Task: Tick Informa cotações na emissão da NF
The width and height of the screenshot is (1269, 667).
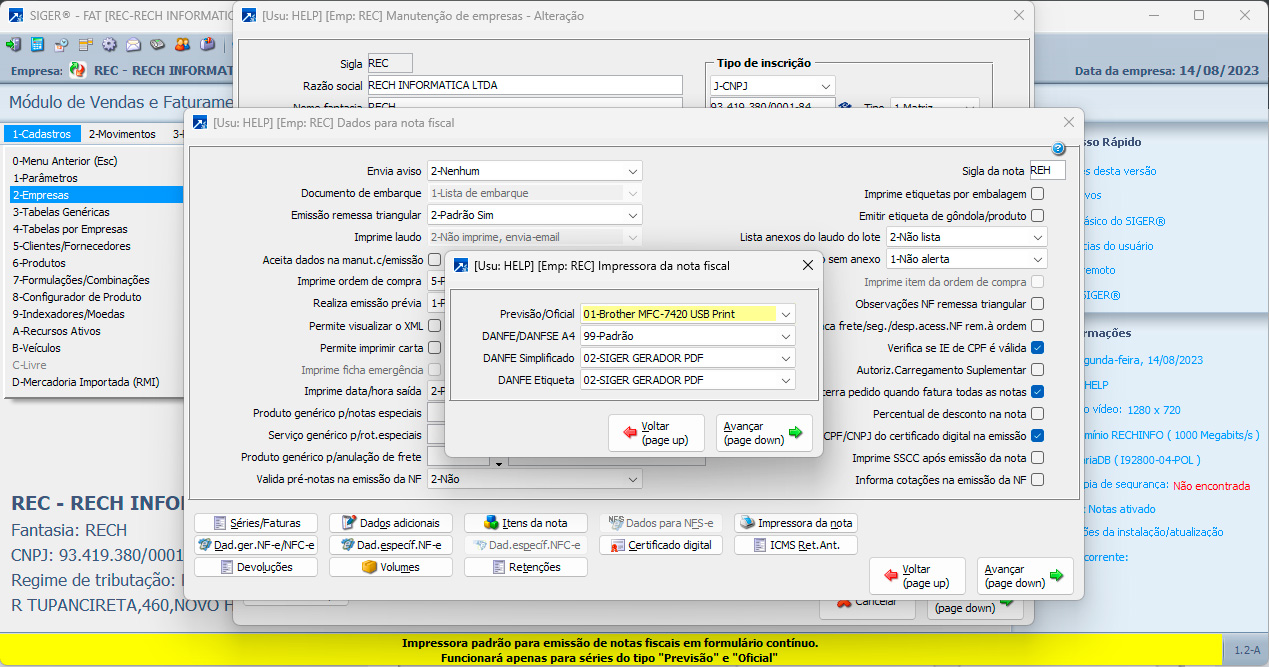Action: pos(1037,480)
